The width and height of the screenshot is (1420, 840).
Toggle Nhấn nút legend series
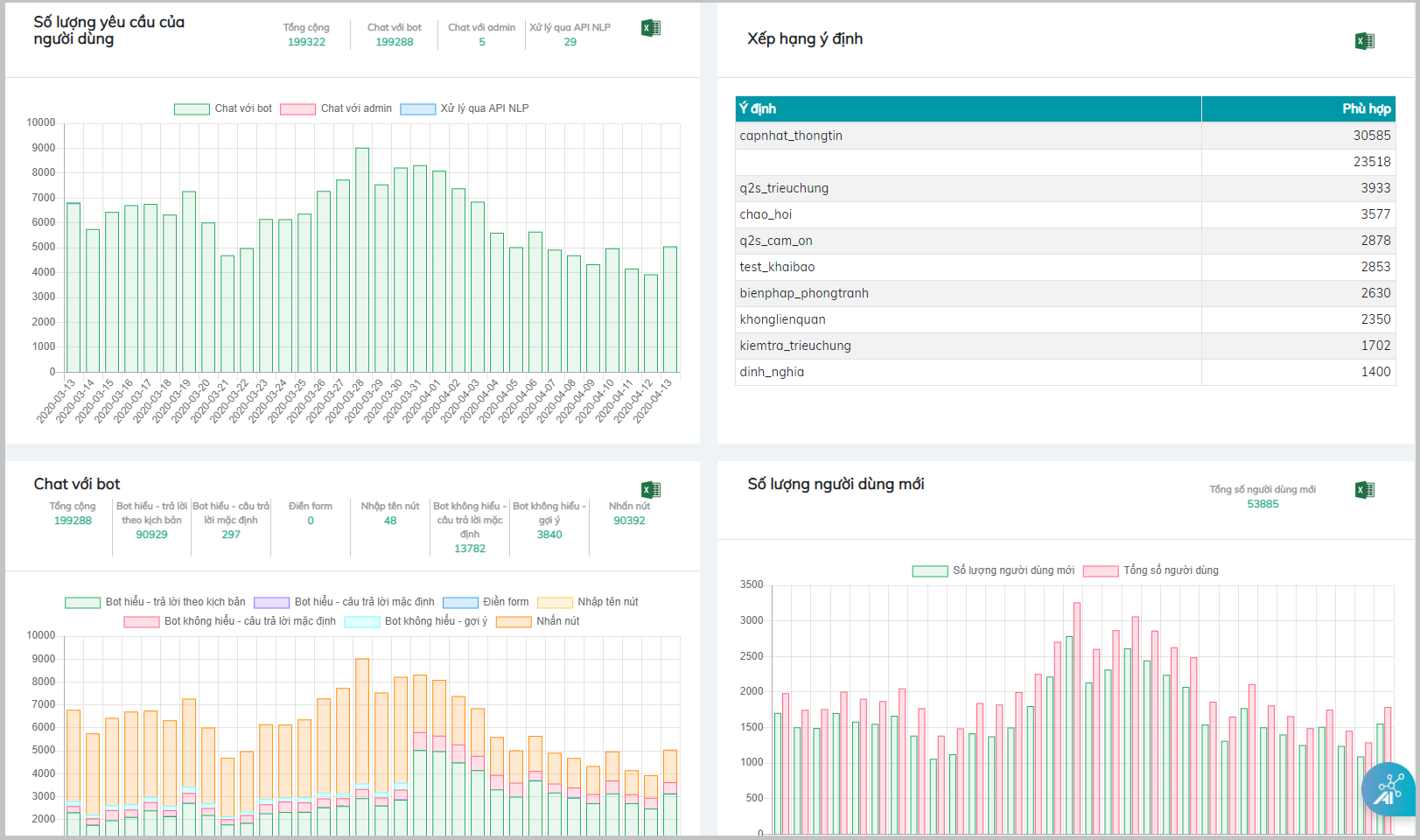point(538,621)
